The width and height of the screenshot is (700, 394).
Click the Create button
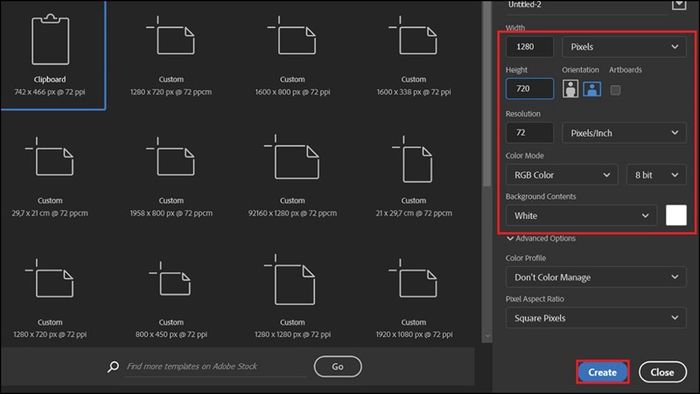[602, 372]
